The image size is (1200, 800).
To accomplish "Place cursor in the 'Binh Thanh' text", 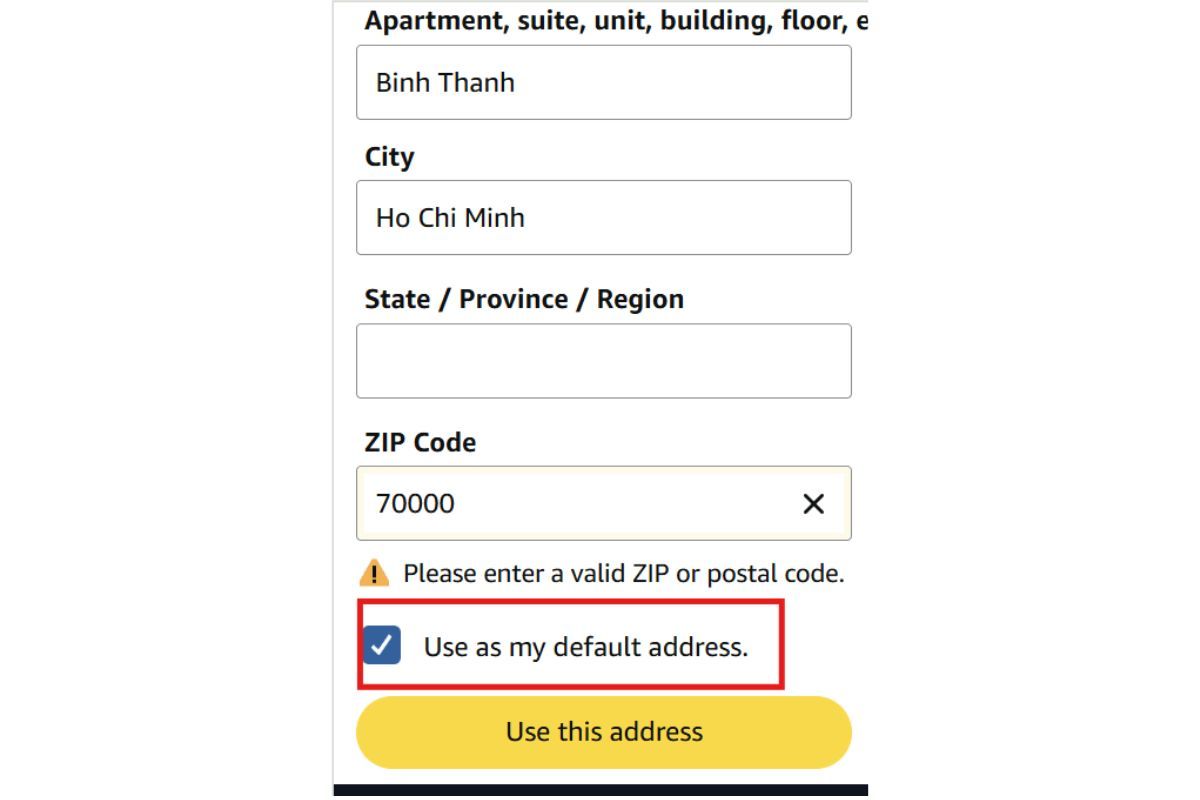I will tap(445, 82).
